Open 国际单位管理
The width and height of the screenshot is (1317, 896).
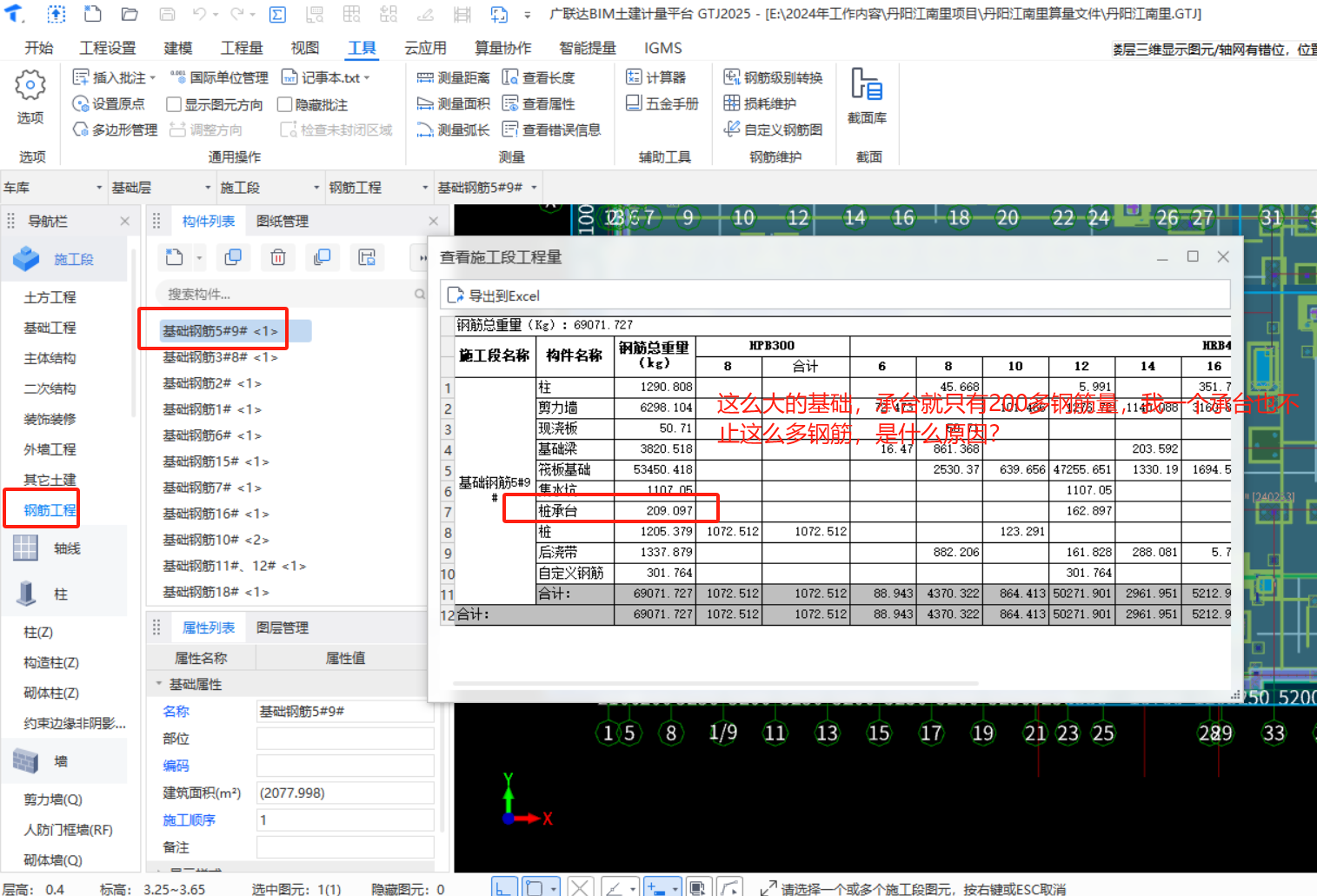[x=219, y=77]
